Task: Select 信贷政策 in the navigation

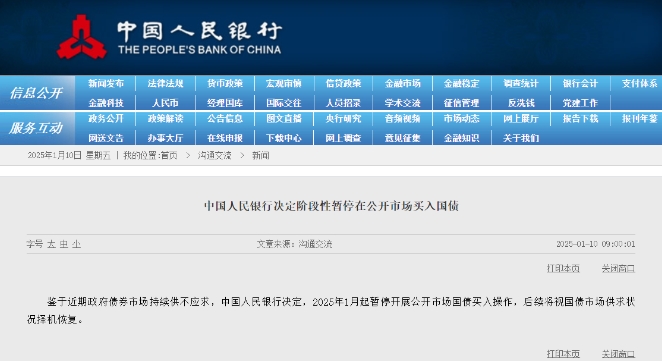Action: pyautogui.click(x=343, y=84)
